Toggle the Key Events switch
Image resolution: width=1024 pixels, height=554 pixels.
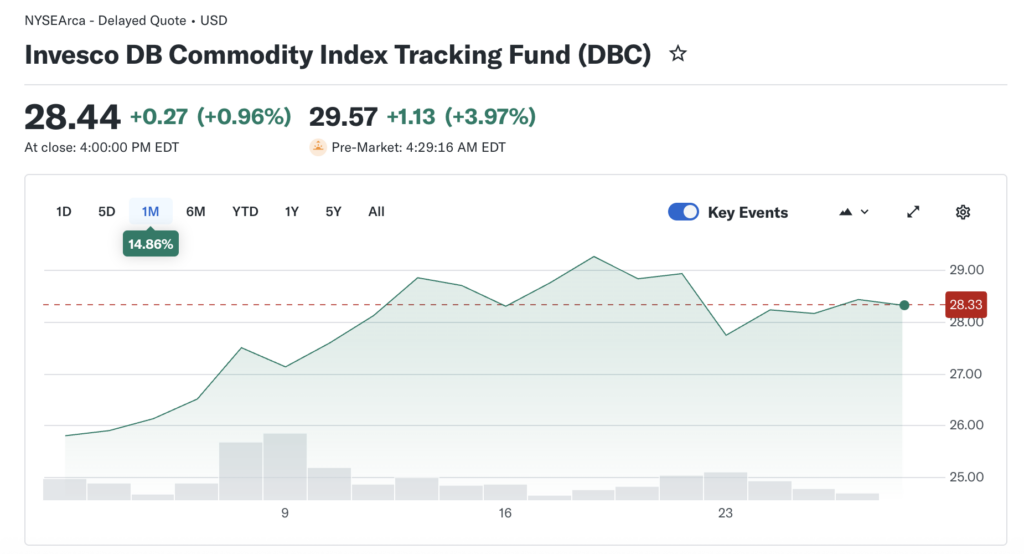683,212
